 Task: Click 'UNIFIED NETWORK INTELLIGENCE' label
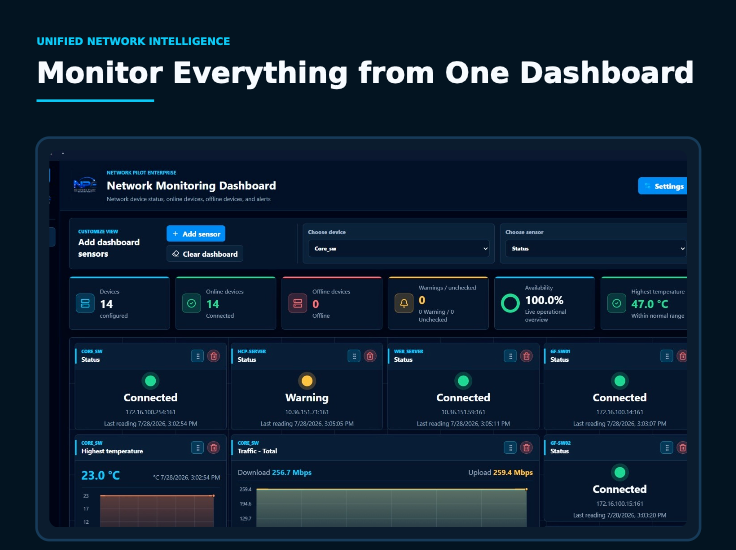(x=133, y=41)
